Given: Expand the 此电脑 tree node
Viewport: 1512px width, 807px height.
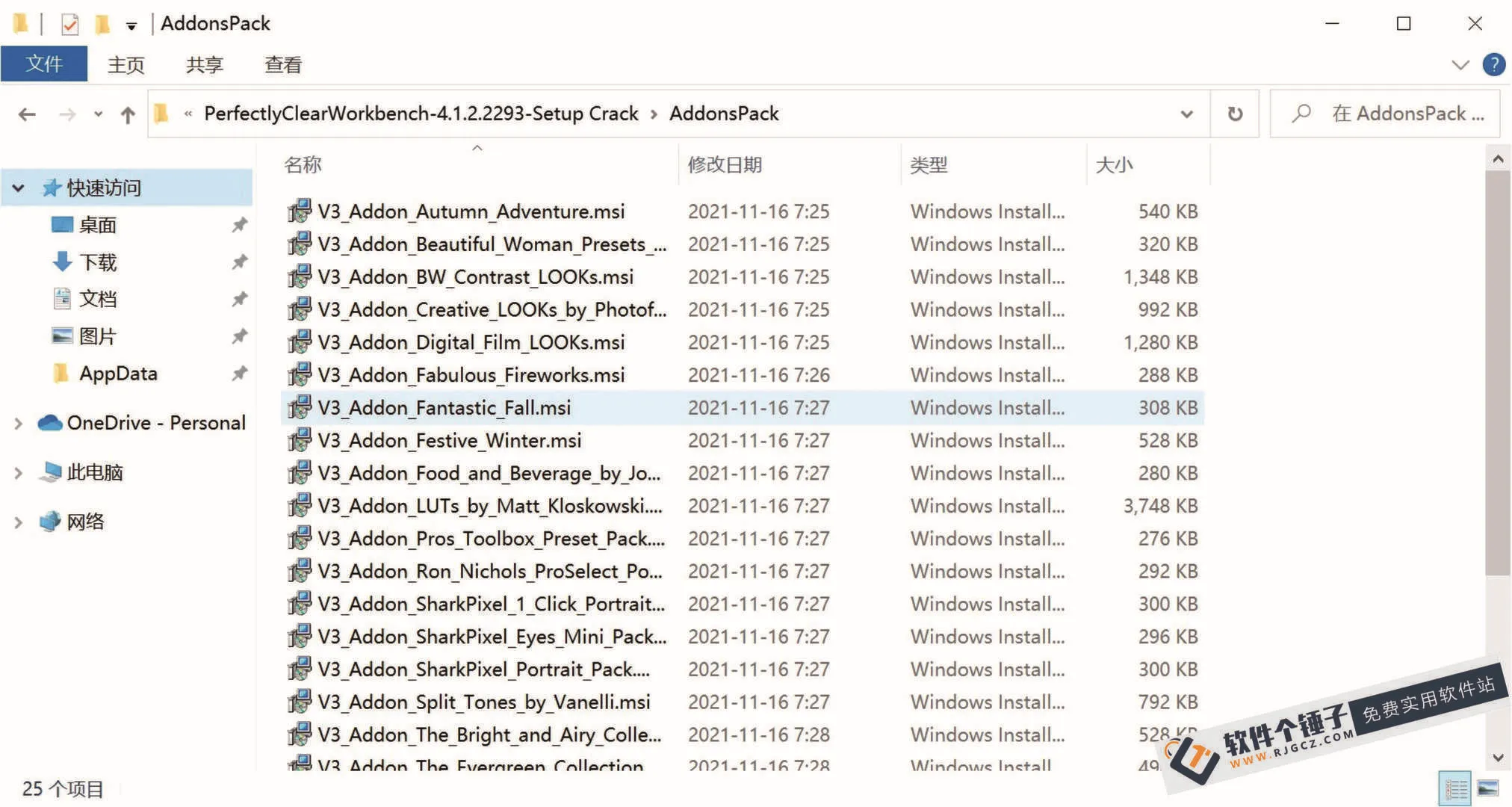Looking at the screenshot, I should [x=18, y=473].
